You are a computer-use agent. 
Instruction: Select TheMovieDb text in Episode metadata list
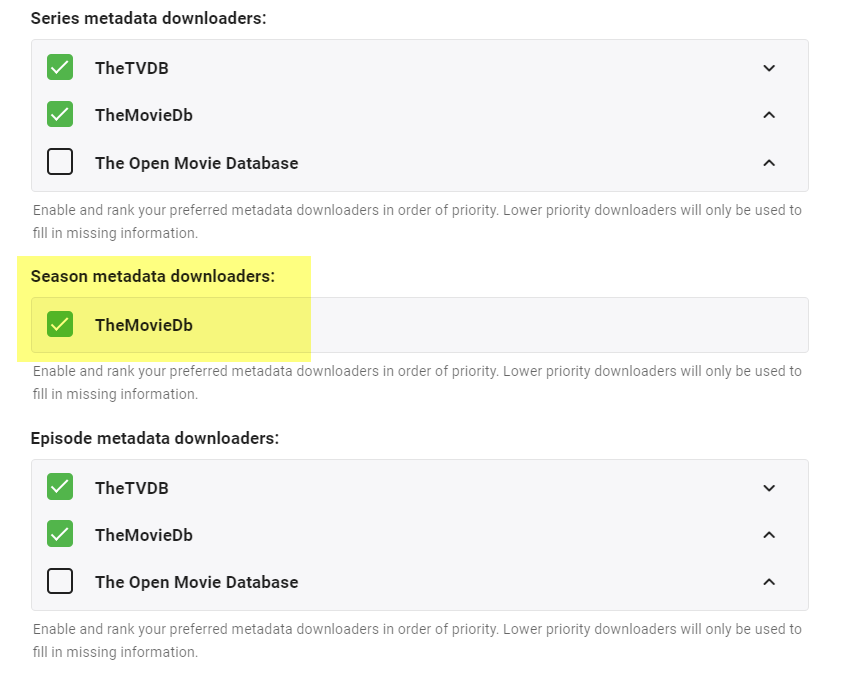click(143, 535)
